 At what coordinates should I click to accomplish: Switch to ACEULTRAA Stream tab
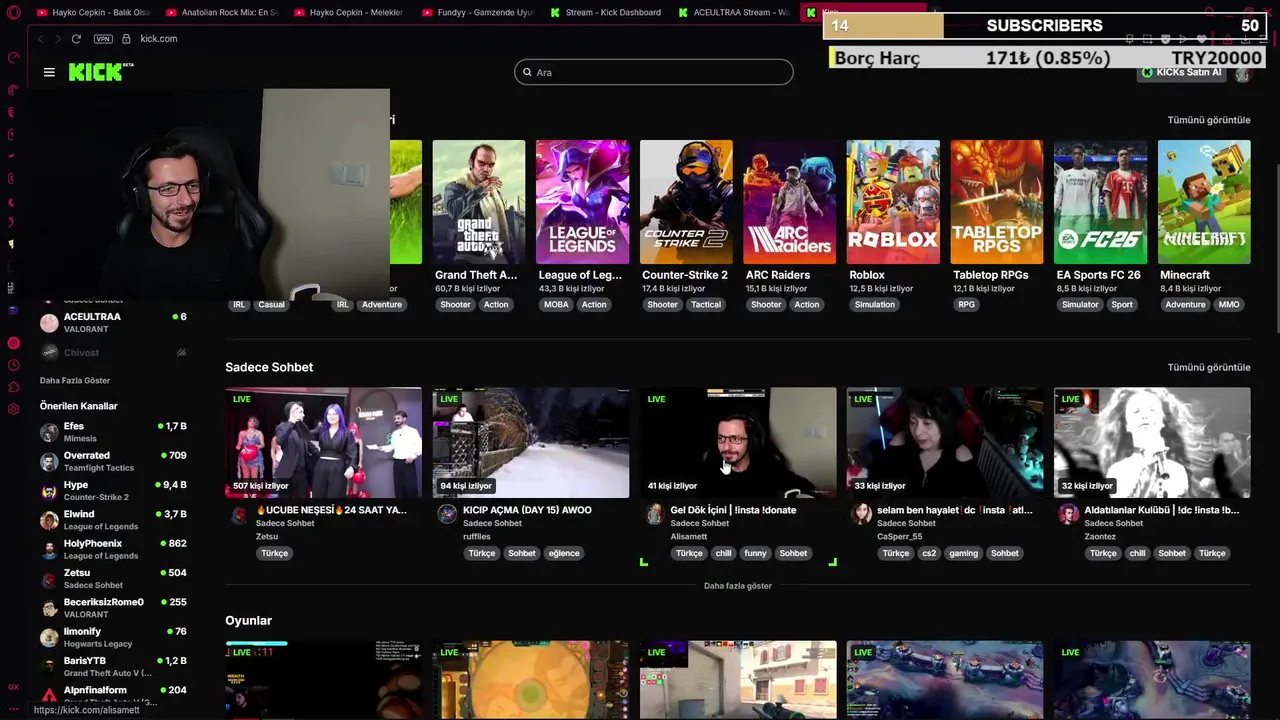[x=733, y=12]
